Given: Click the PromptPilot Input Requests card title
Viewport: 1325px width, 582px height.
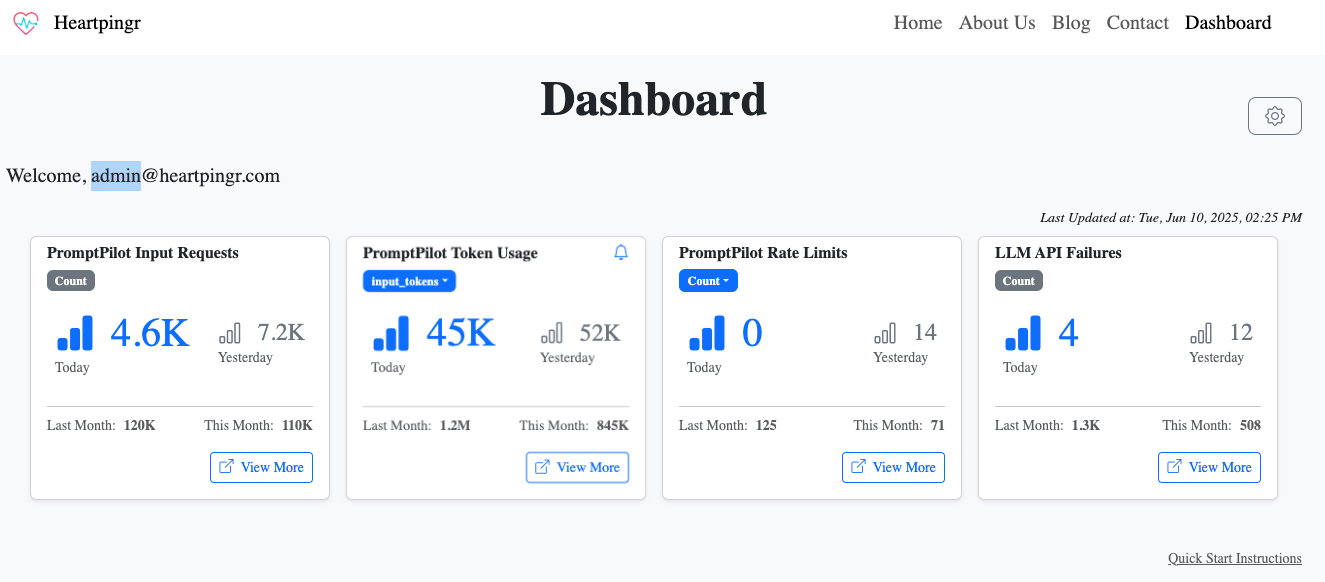Looking at the screenshot, I should tap(143, 253).
